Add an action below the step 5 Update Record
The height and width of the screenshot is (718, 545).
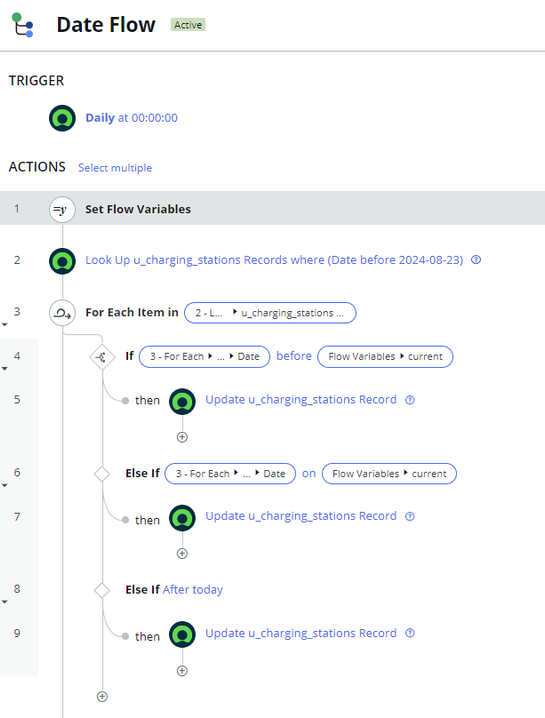[x=182, y=437]
